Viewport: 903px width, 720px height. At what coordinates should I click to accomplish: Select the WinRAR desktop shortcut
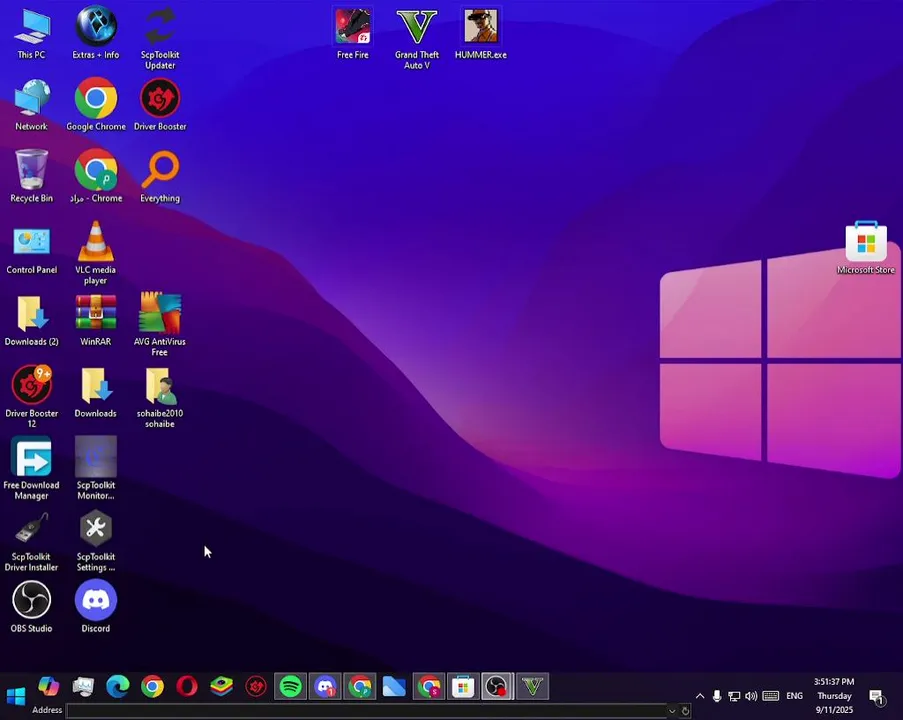tap(96, 321)
